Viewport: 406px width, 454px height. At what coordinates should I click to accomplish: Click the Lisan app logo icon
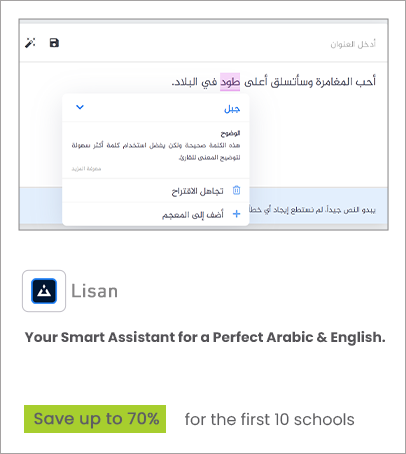[44, 291]
